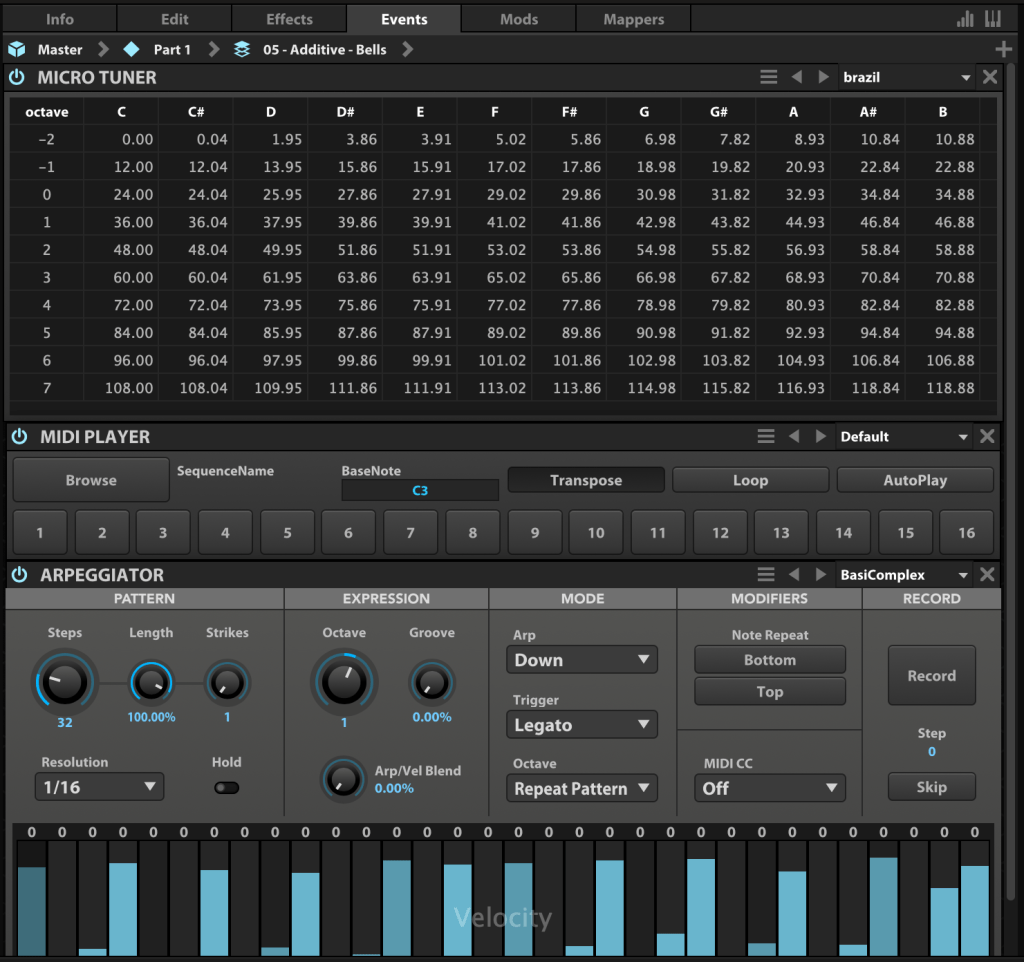Open the Micro Tuner hamburger menu icon
Screen dimensions: 1024x962
coord(768,77)
